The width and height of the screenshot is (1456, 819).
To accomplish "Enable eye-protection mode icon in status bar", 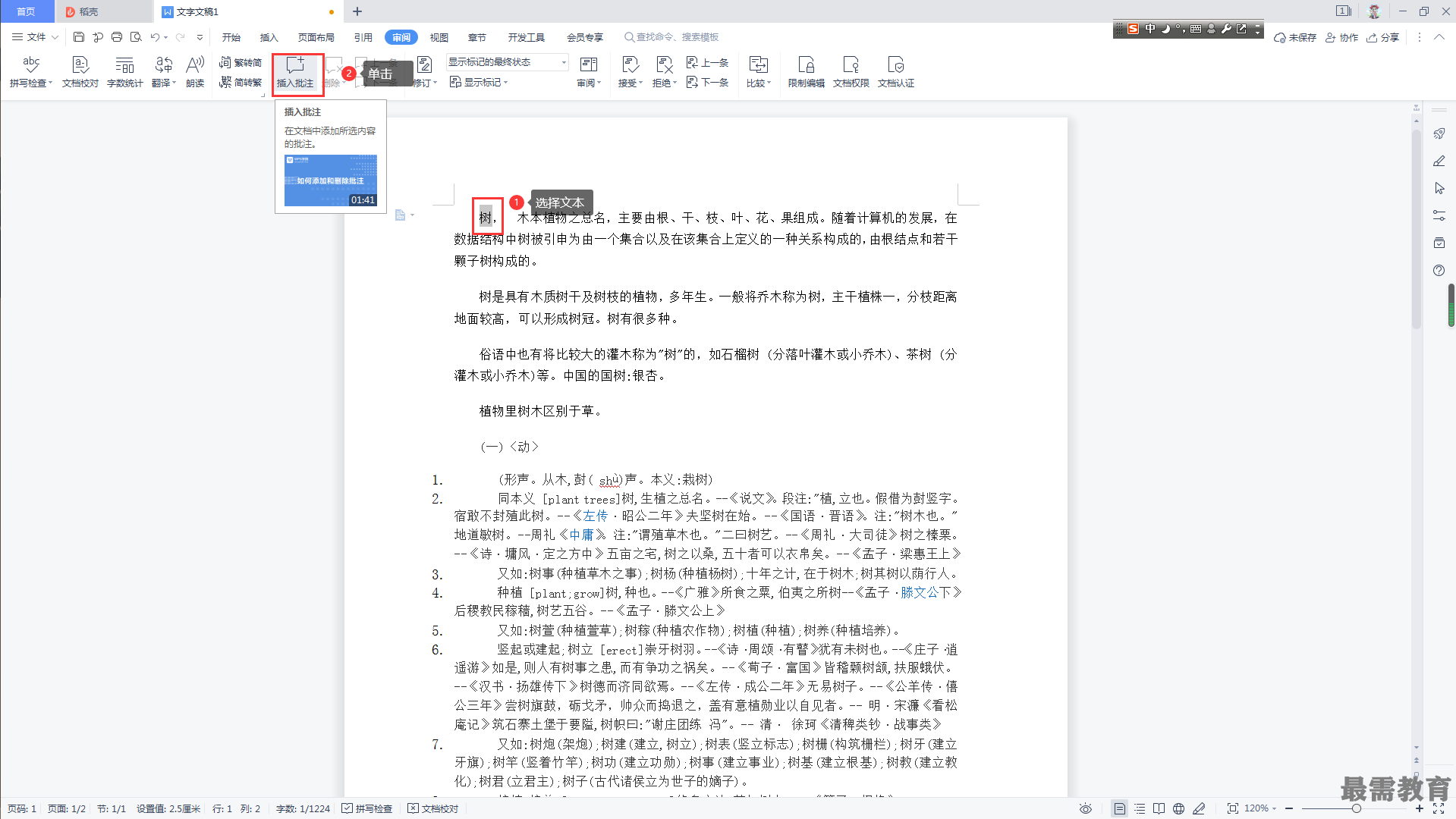I will (x=1086, y=808).
